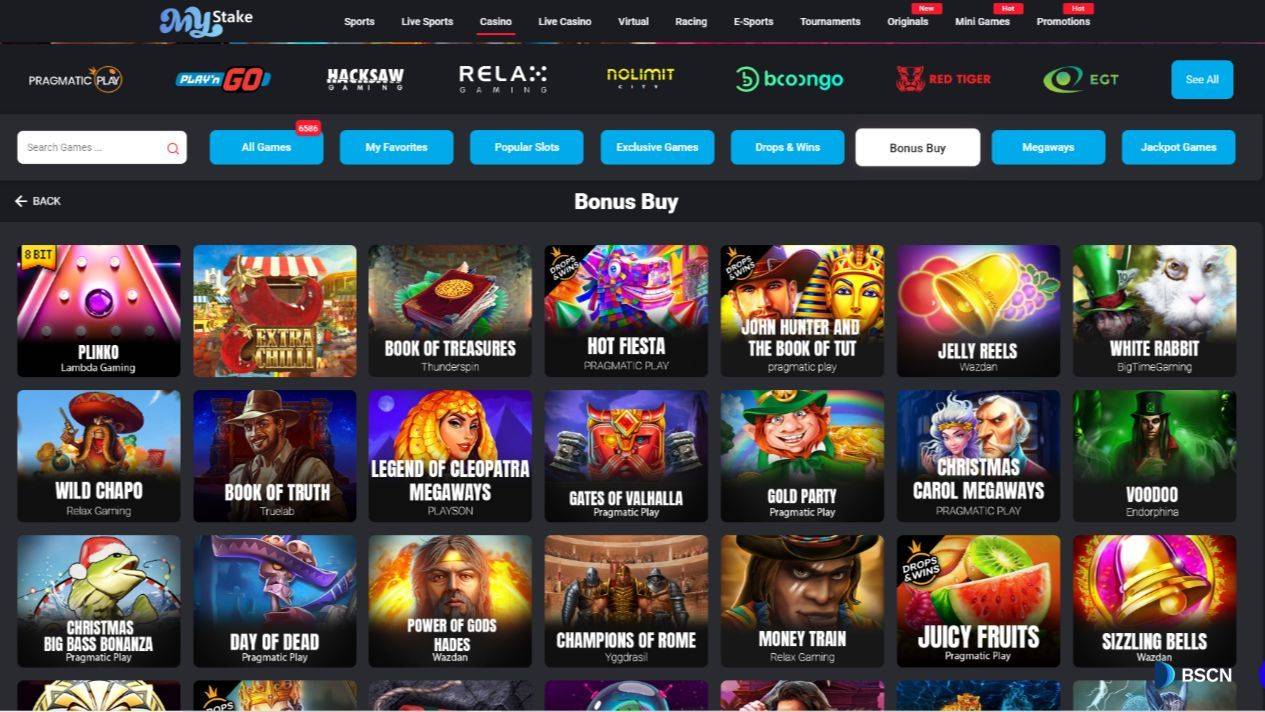This screenshot has width=1265, height=712.
Task: Switch to the Promotions menu item
Action: (x=1063, y=21)
